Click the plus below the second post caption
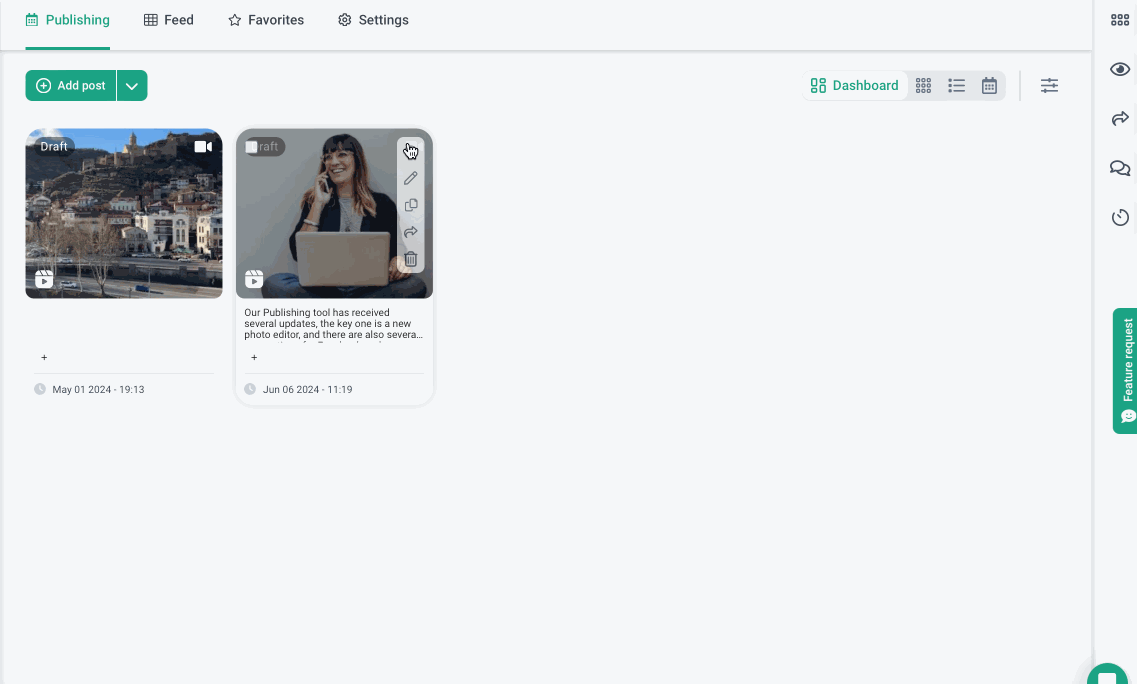 pyautogui.click(x=254, y=357)
